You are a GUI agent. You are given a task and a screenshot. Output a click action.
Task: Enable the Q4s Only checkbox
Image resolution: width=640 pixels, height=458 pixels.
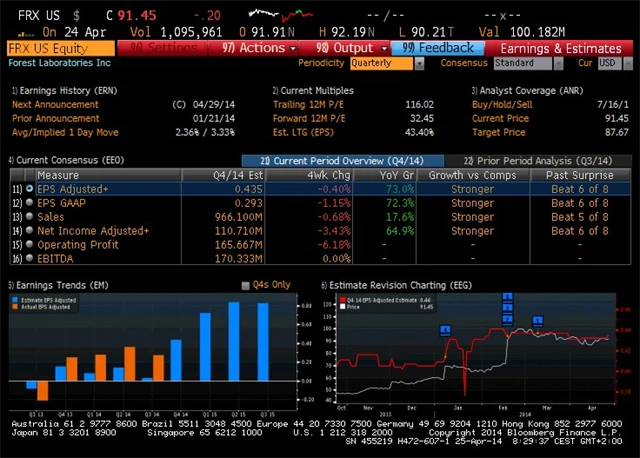point(247,285)
